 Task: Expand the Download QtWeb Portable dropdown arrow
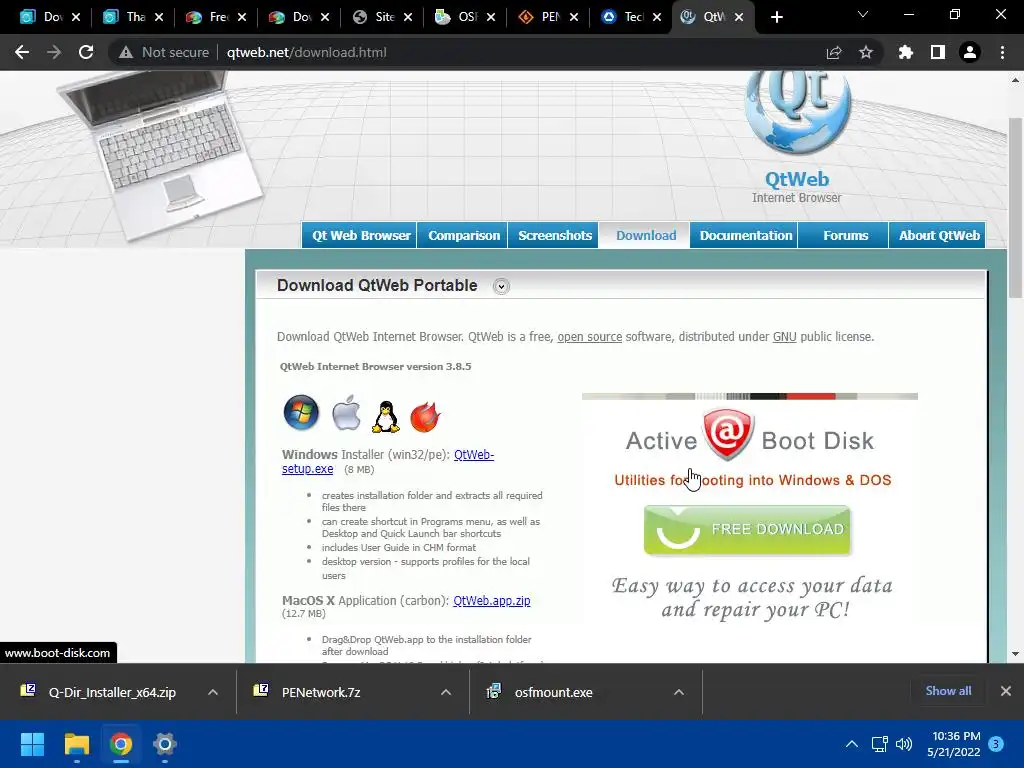click(501, 286)
